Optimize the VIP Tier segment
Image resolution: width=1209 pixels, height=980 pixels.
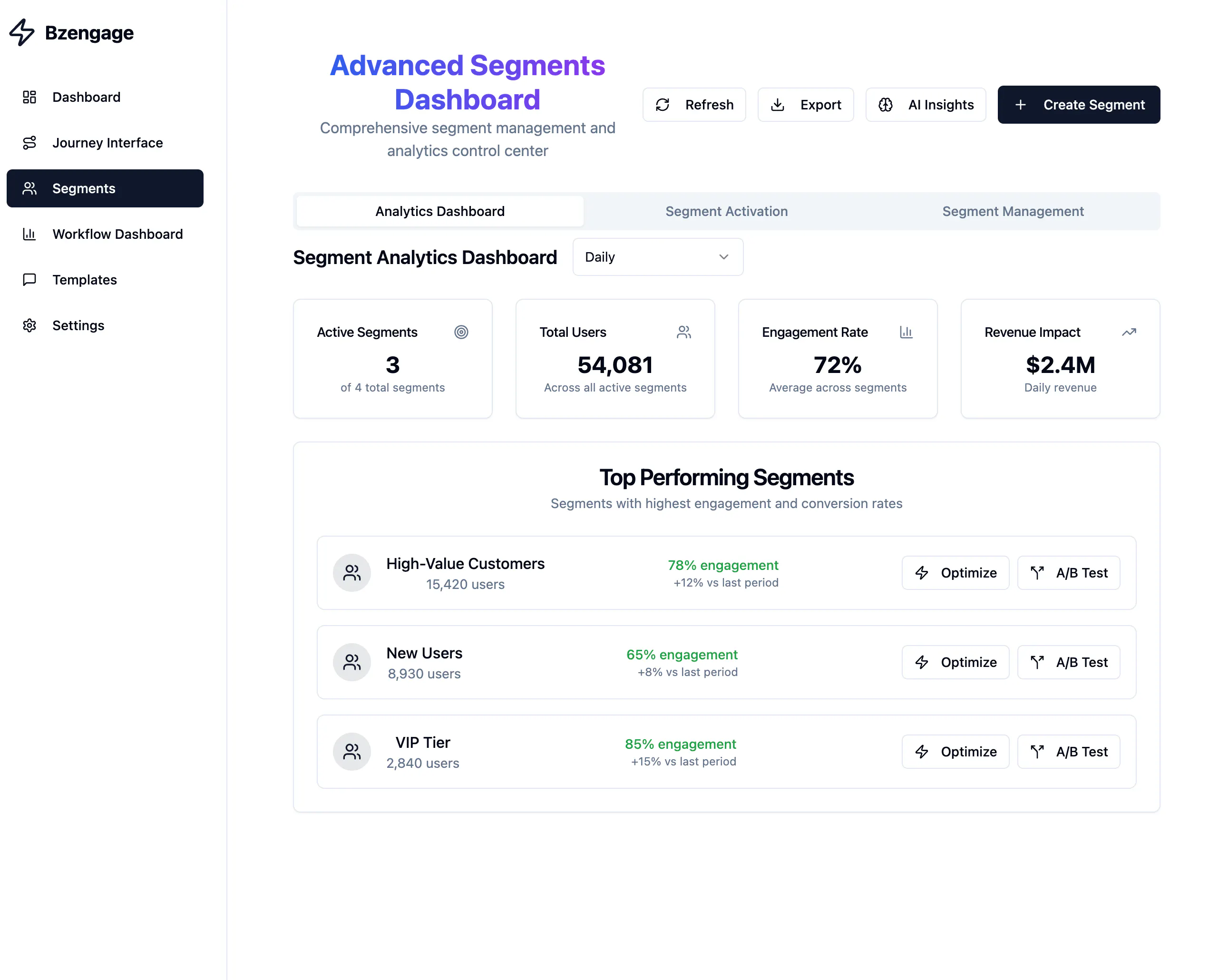955,752
